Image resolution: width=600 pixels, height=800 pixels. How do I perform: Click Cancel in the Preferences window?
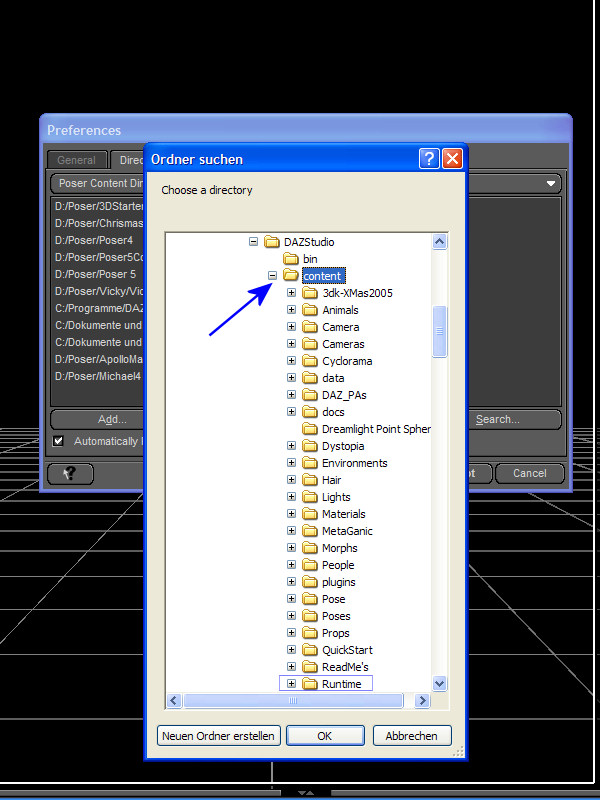(x=530, y=473)
